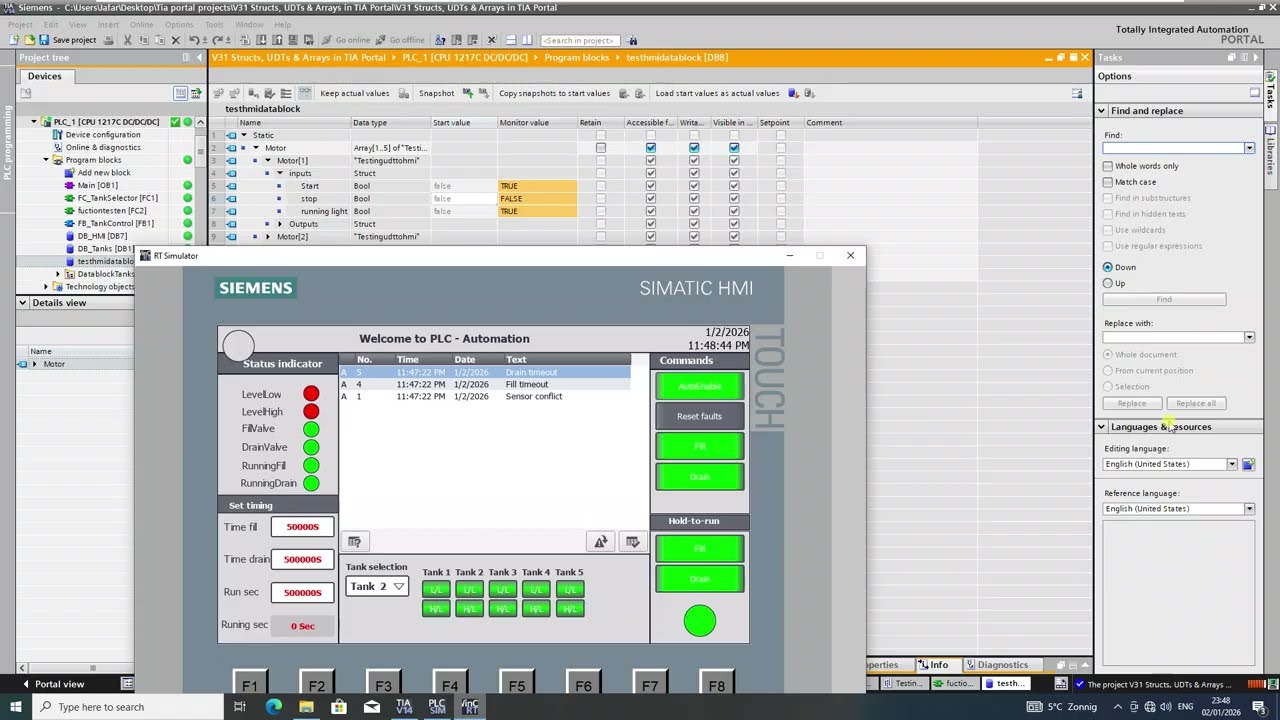Screen dimensions: 1280x720
Task: Click the Replace all button
Action: click(x=1196, y=403)
